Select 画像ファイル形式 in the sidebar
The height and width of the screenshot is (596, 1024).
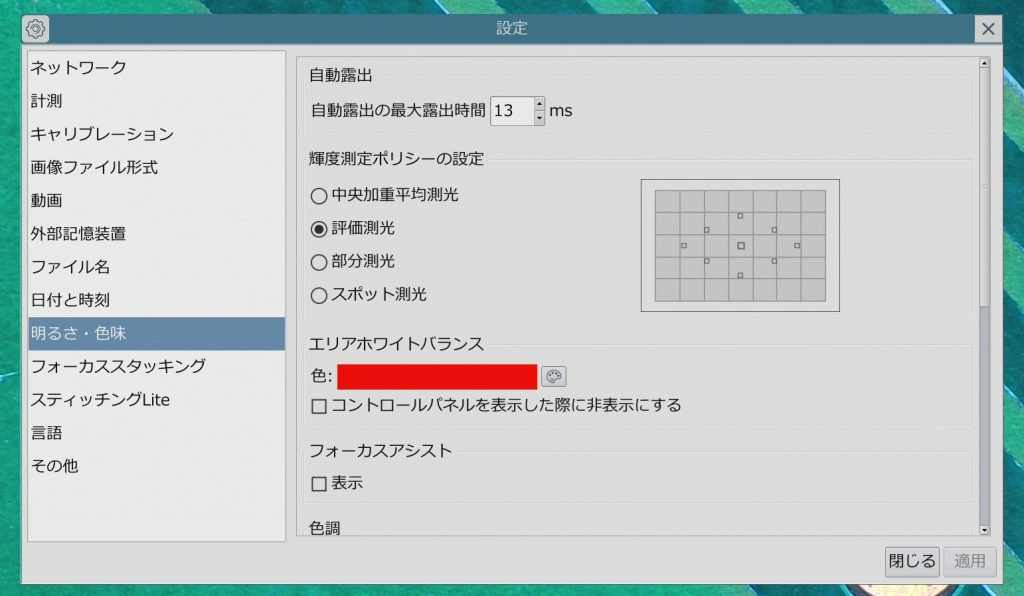point(94,167)
